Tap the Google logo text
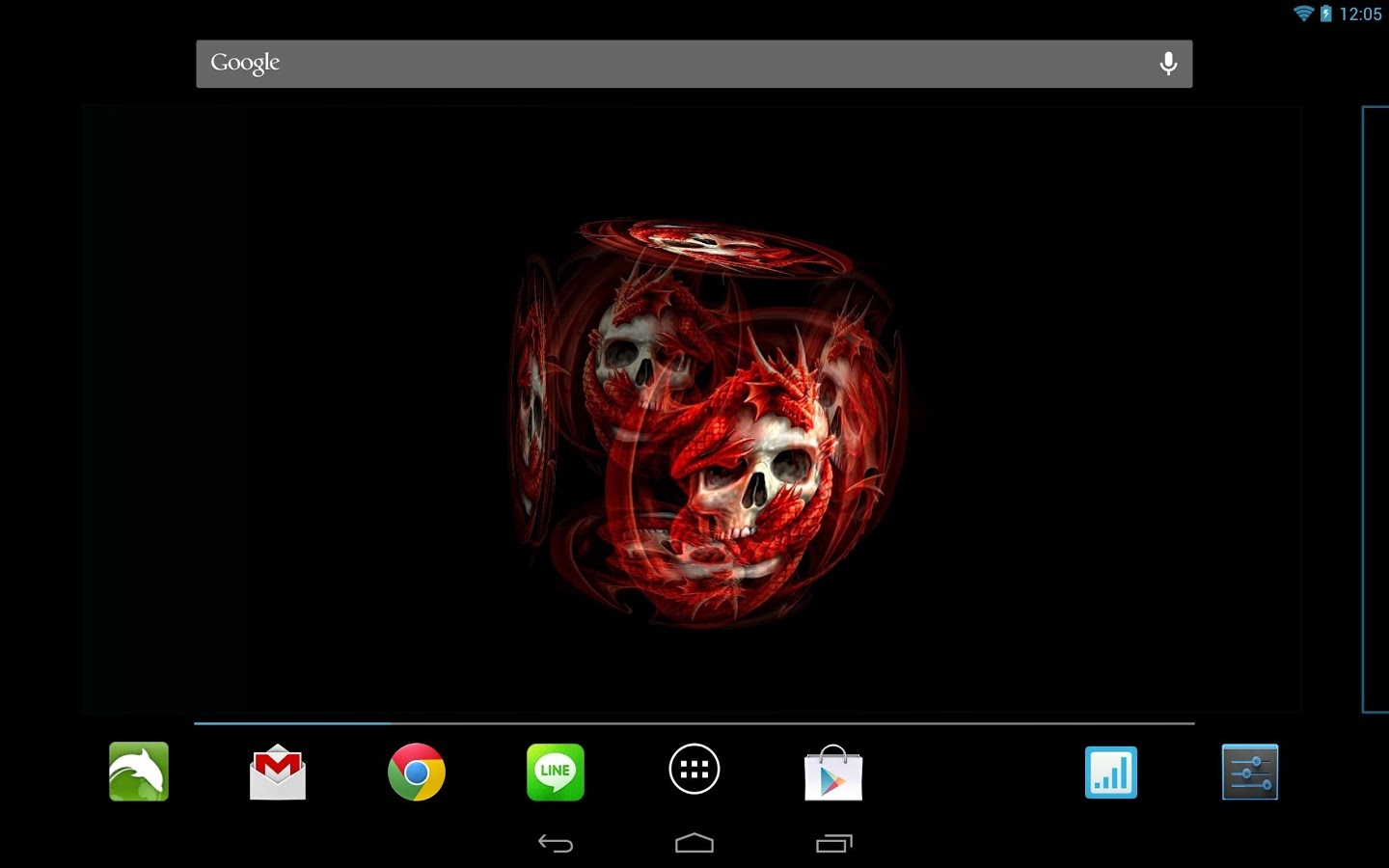Viewport: 1389px width, 868px height. pyautogui.click(x=245, y=64)
